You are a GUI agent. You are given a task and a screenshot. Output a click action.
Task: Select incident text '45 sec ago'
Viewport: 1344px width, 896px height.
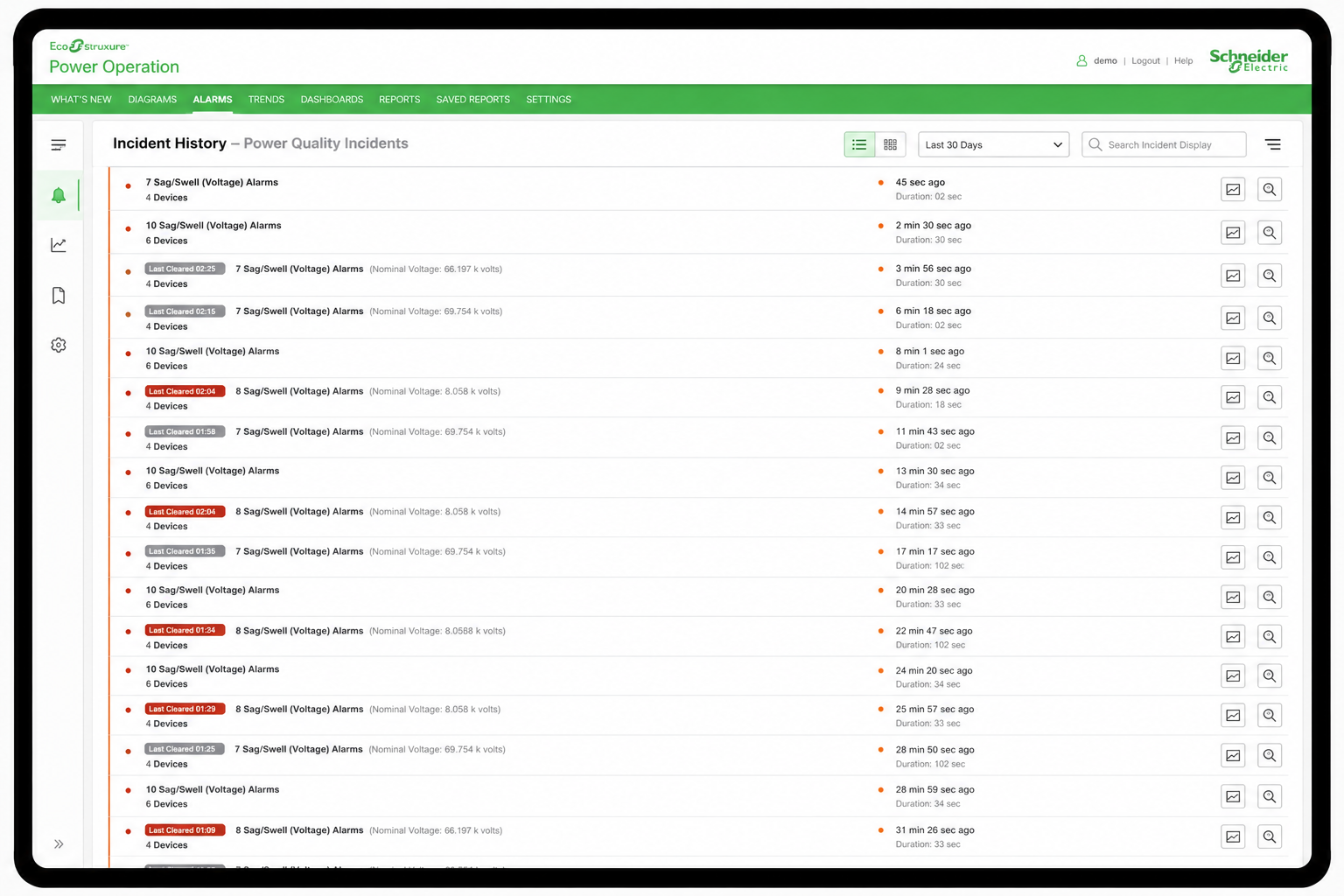[920, 183]
